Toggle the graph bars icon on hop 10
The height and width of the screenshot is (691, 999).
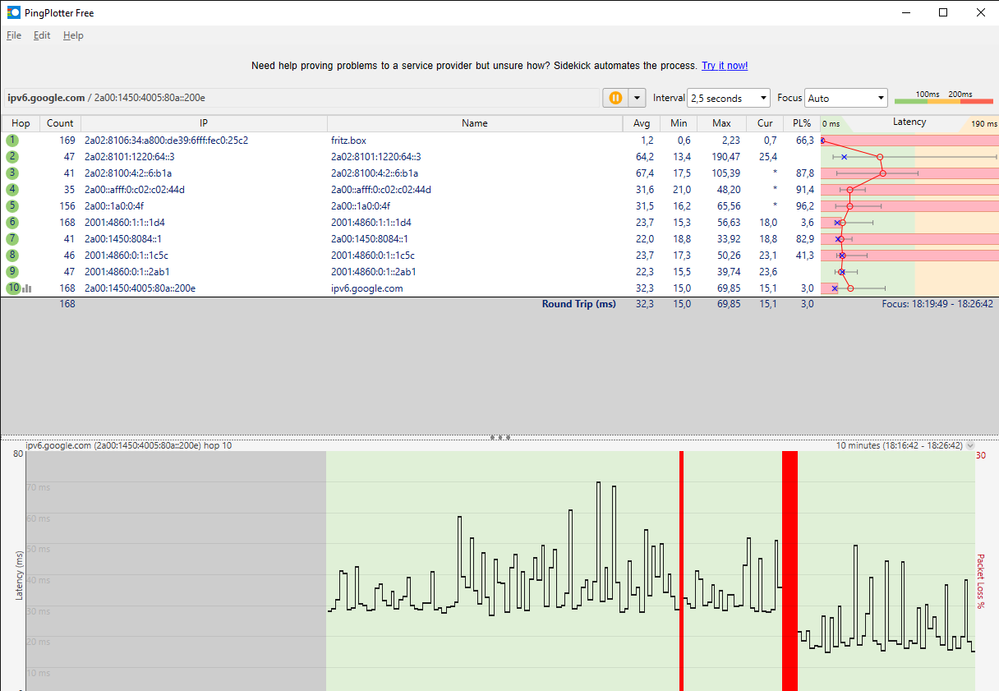pyautogui.click(x=27, y=289)
